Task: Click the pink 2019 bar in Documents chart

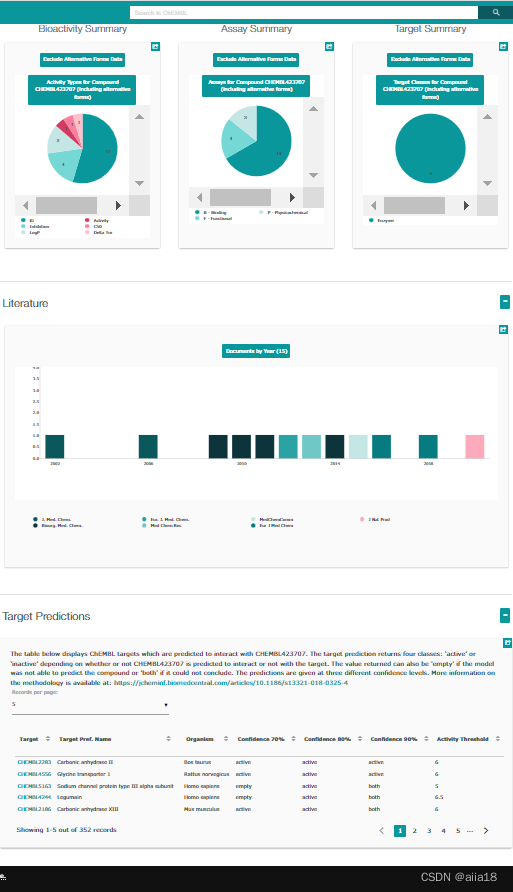Action: coord(475,447)
